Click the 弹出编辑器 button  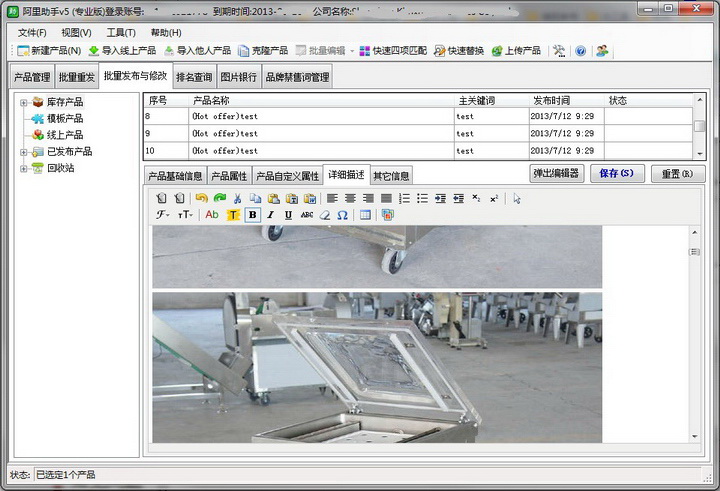pos(556,173)
